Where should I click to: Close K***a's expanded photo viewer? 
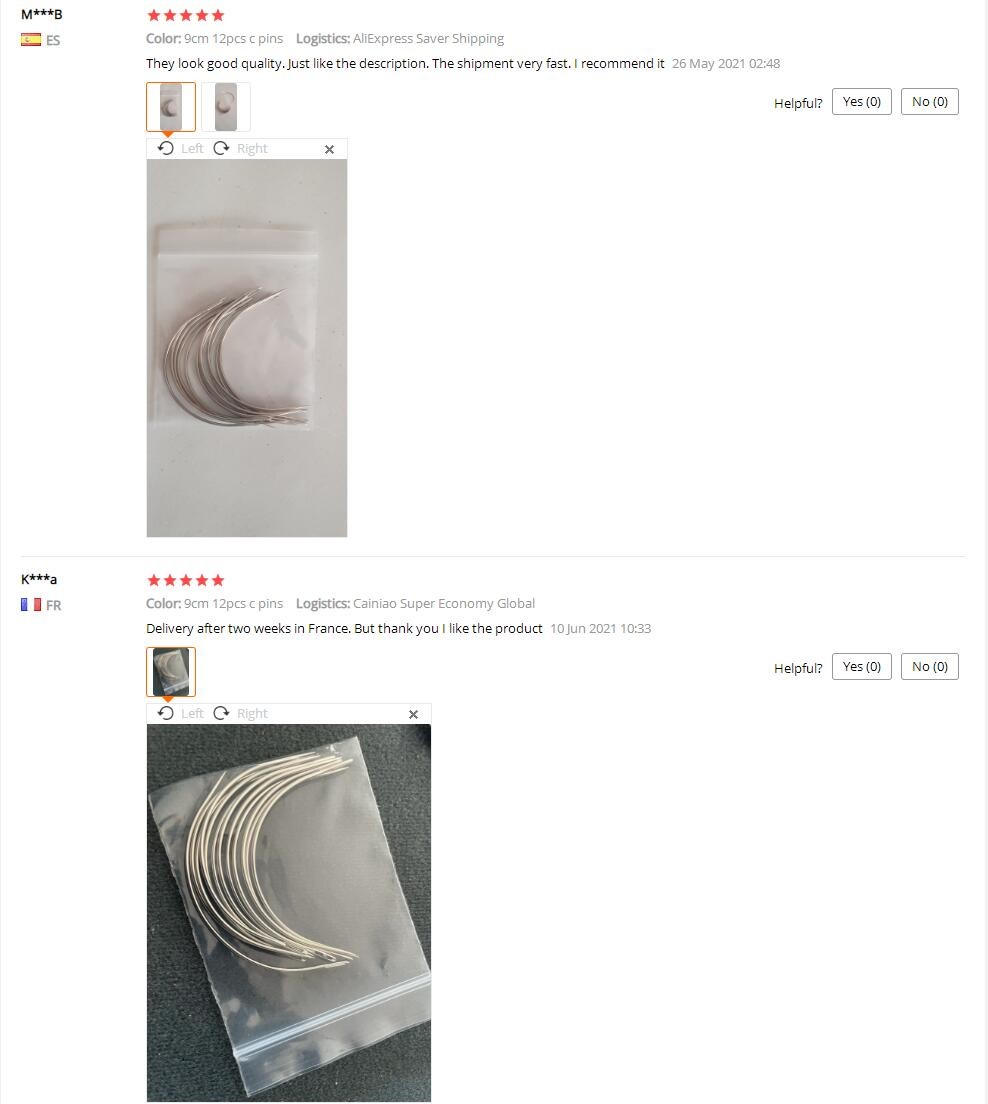coord(413,714)
